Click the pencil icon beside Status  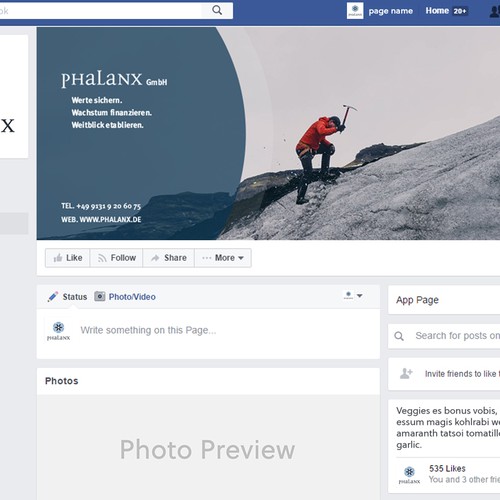53,296
